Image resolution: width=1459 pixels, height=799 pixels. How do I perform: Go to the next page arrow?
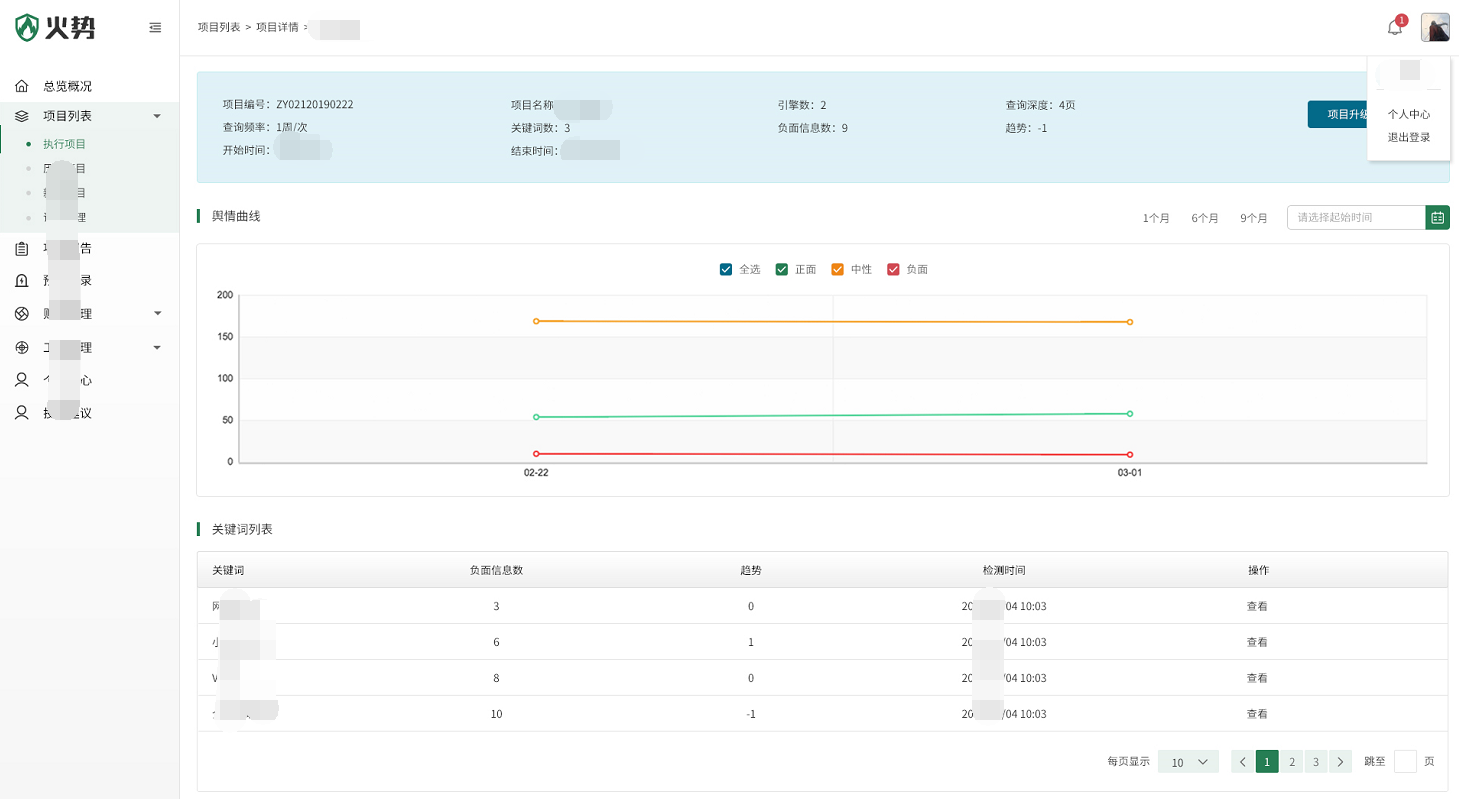click(x=1341, y=762)
